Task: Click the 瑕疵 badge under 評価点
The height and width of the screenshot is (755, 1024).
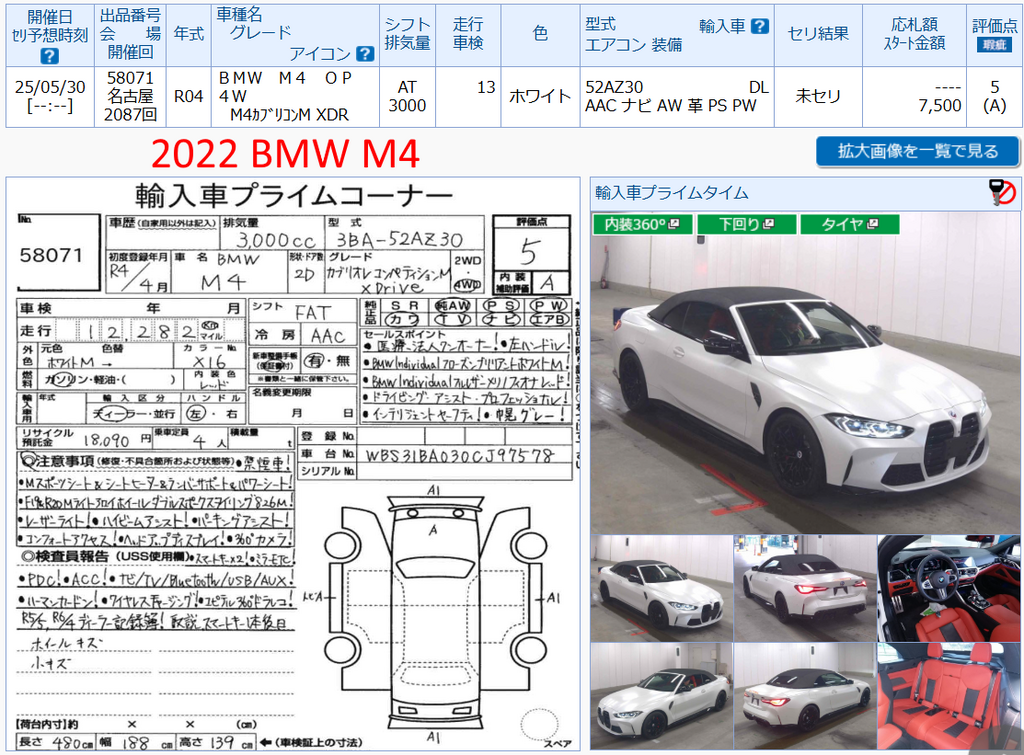Action: pyautogui.click(x=994, y=44)
